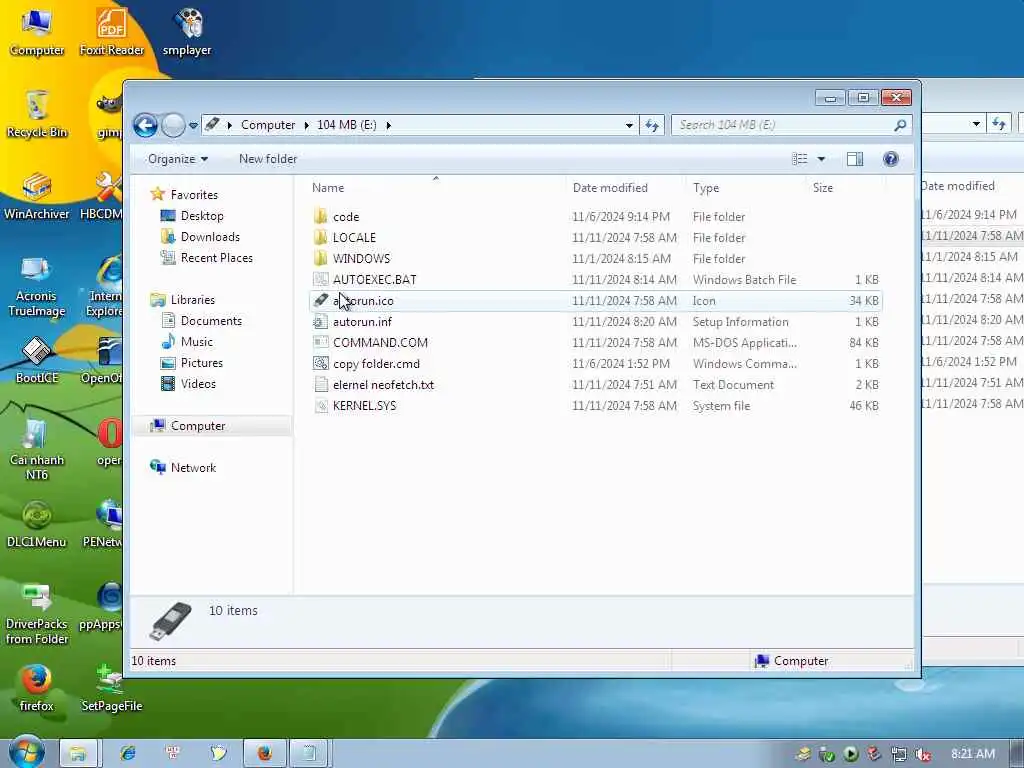The image size is (1024, 768).
Task: Open the Foxit Reader desktop icon
Action: [112, 33]
